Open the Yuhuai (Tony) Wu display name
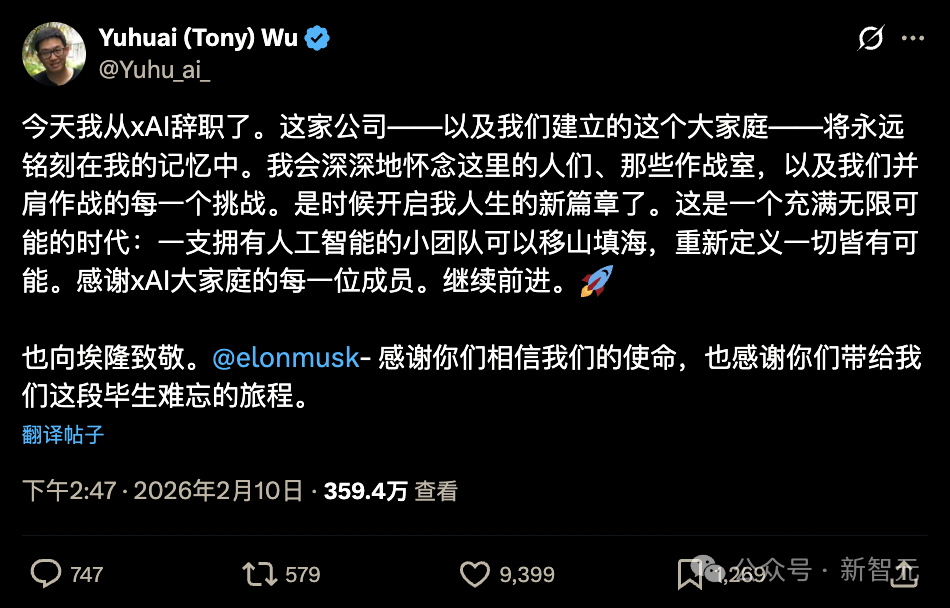The width and height of the screenshot is (950, 608). (198, 38)
